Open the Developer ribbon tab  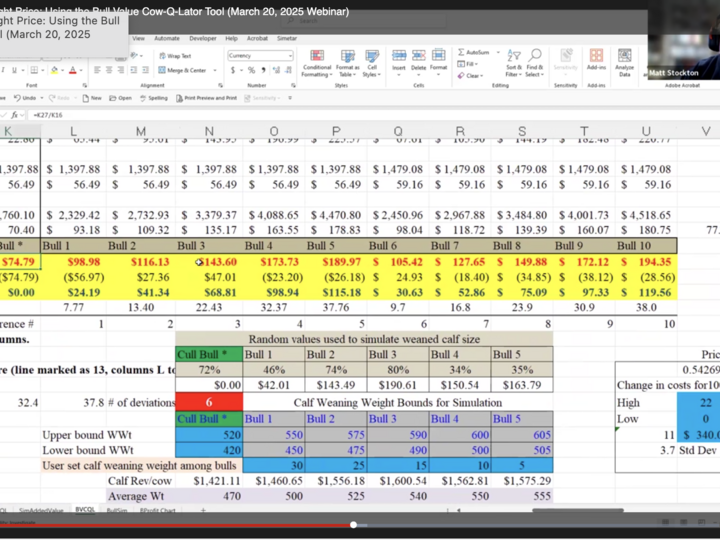point(202,39)
